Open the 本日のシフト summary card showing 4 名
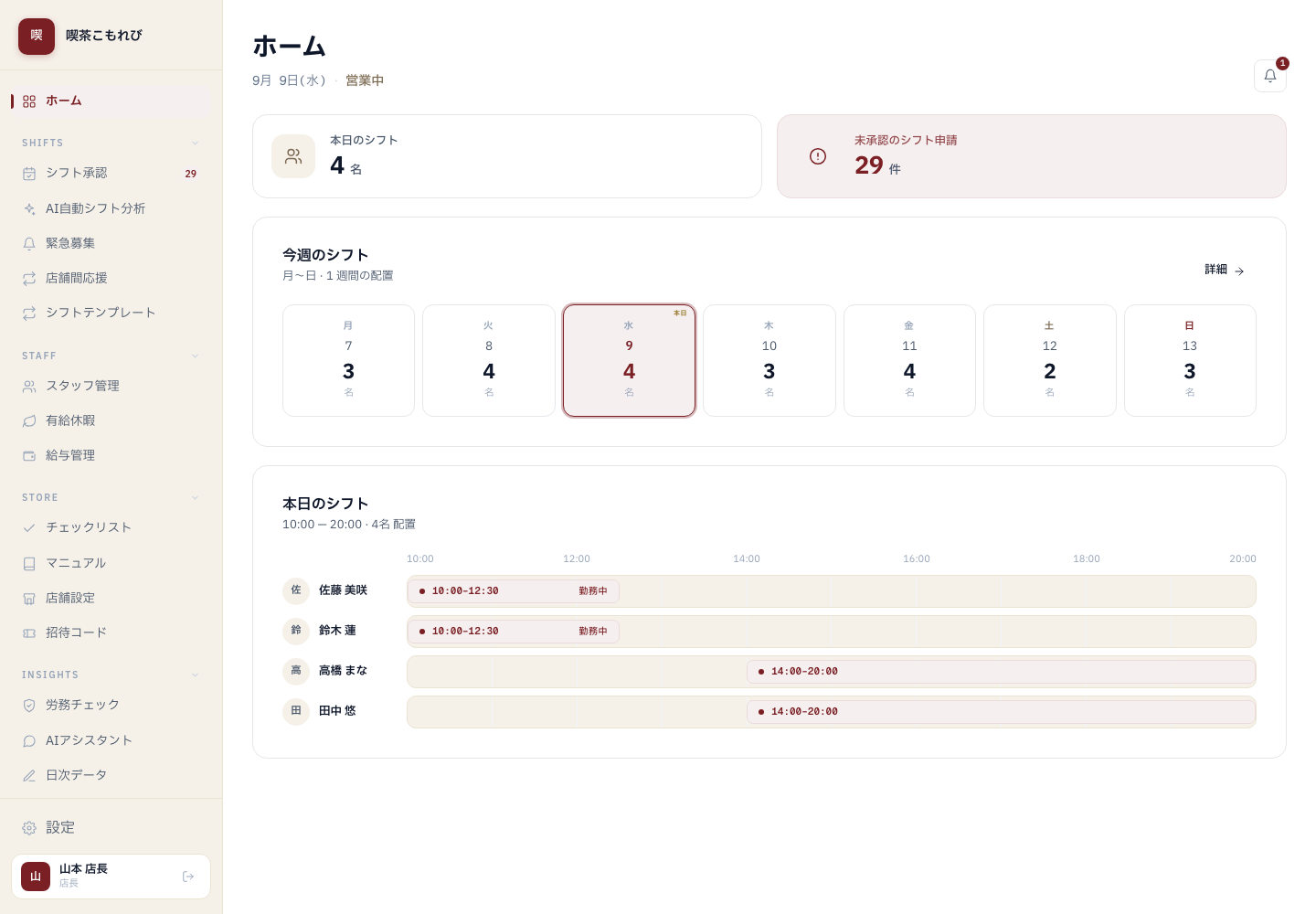 coord(507,156)
